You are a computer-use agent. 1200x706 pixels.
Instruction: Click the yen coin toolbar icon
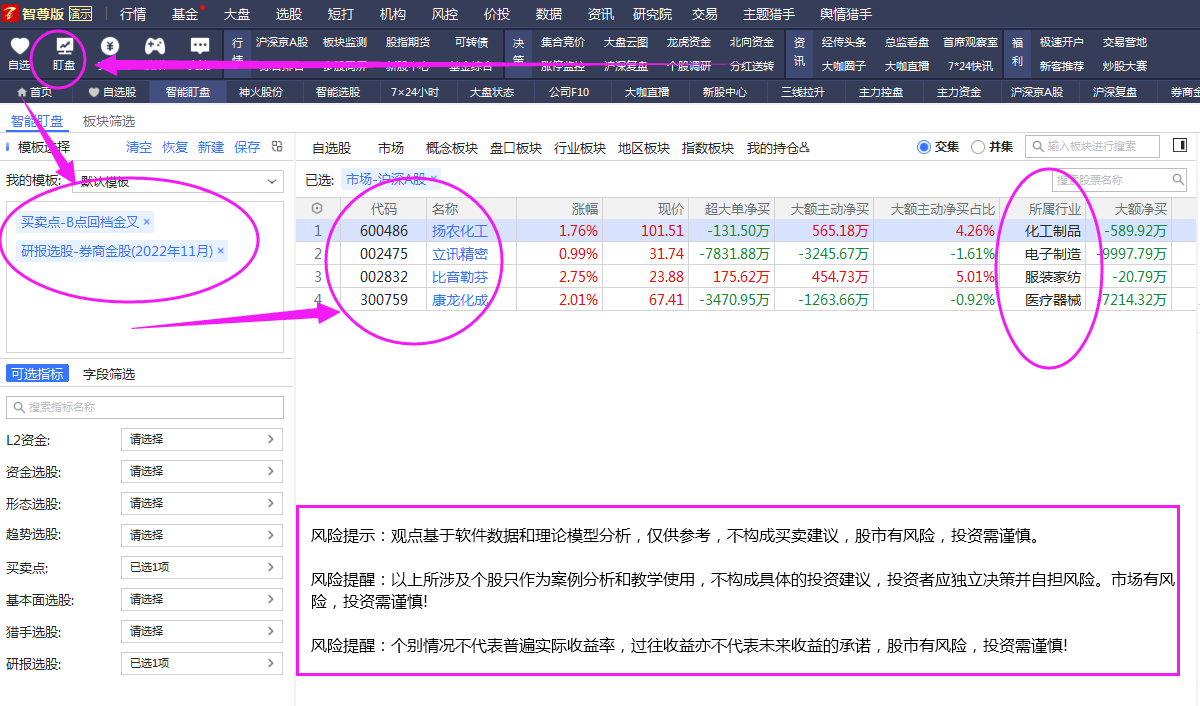110,46
